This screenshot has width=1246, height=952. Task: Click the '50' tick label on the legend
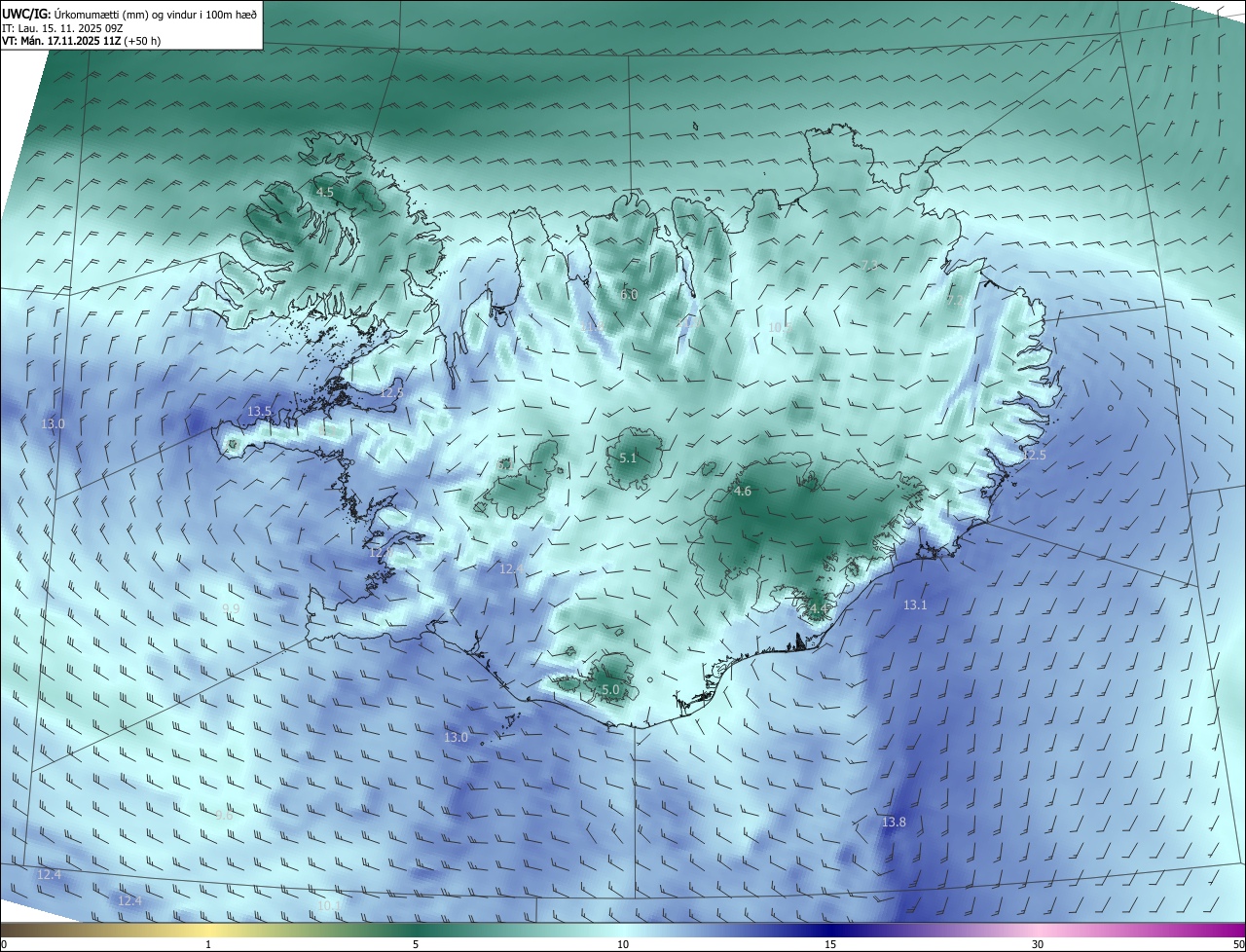[1238, 944]
